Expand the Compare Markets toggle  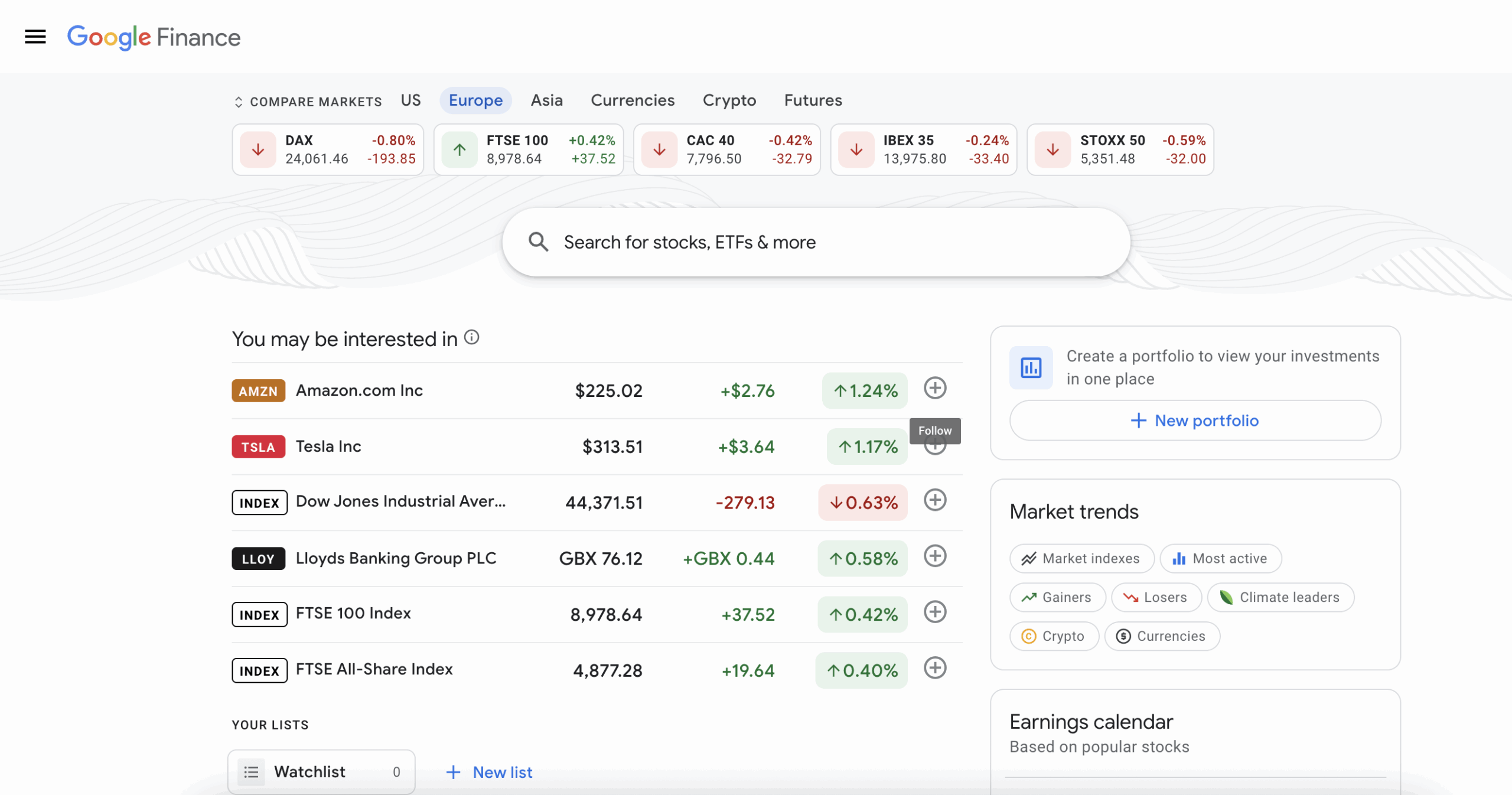click(x=308, y=102)
